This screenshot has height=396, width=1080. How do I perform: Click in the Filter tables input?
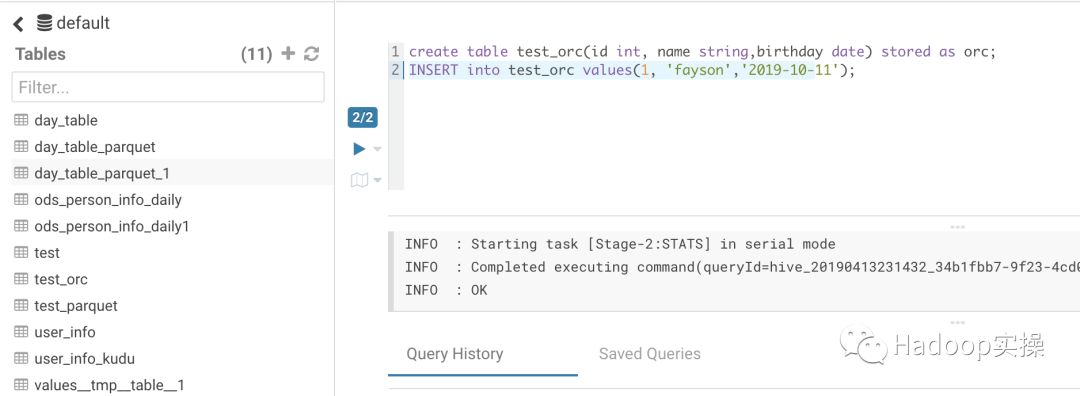pos(168,87)
